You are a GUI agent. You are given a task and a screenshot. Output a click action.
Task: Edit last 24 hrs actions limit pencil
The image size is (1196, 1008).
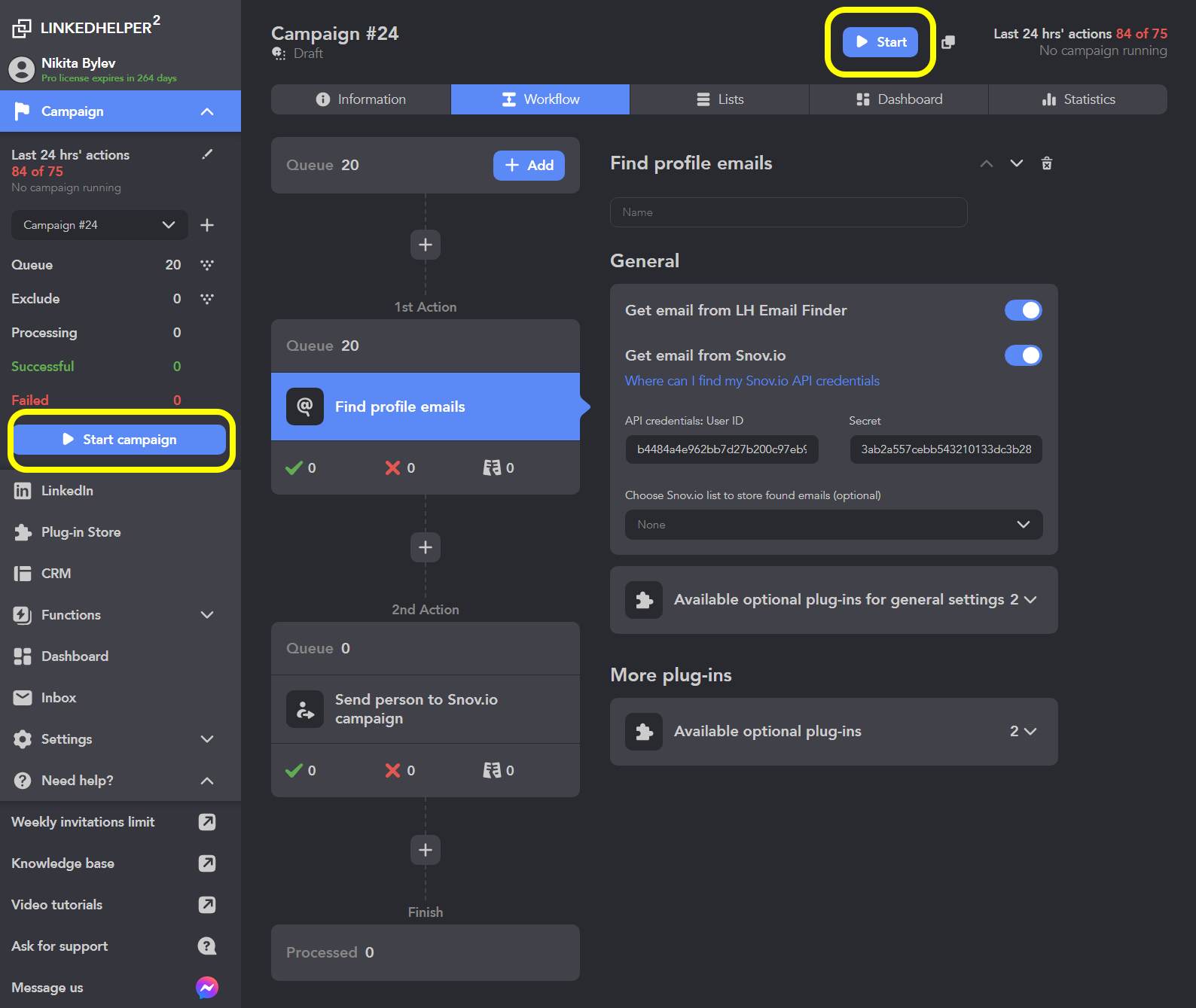(207, 154)
